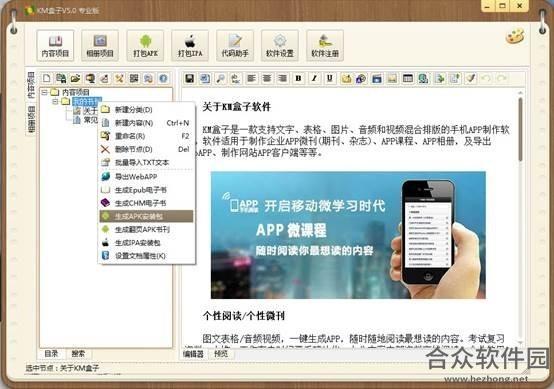
Task: Open the 内容项目 main toolbar button
Action: pyautogui.click(x=55, y=45)
